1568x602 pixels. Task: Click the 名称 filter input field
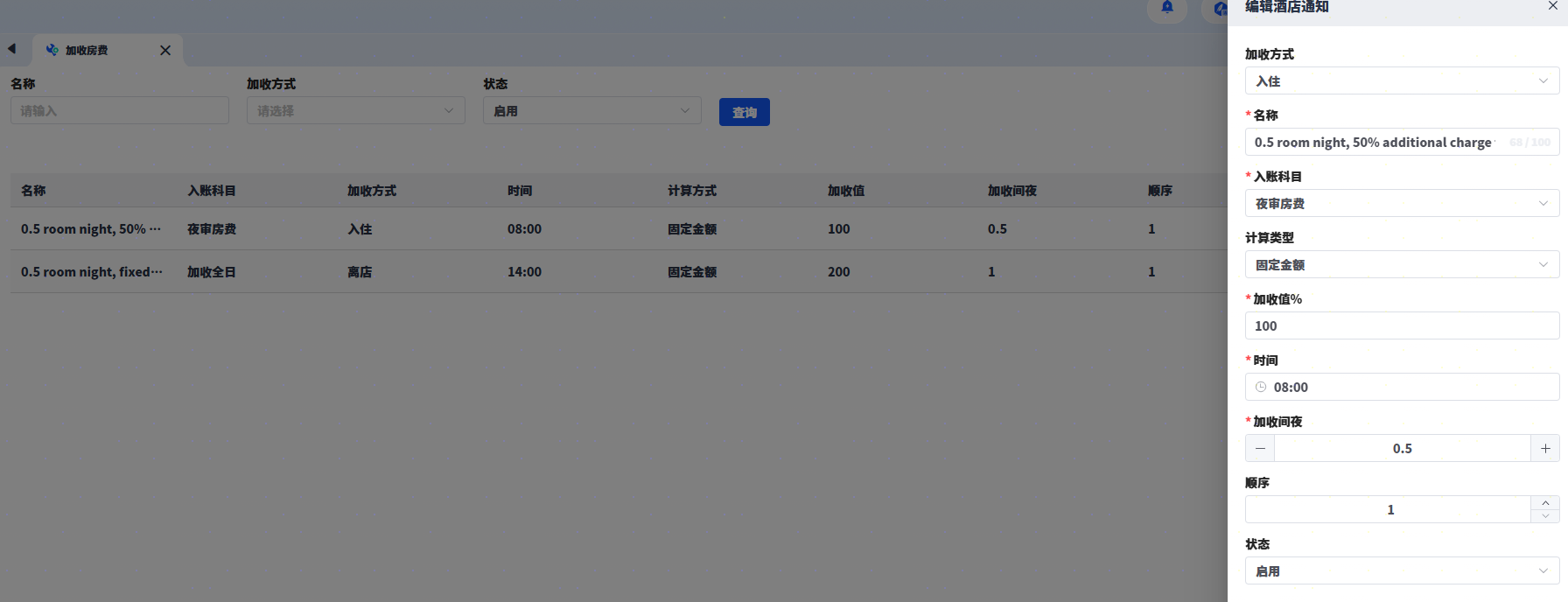click(x=120, y=110)
